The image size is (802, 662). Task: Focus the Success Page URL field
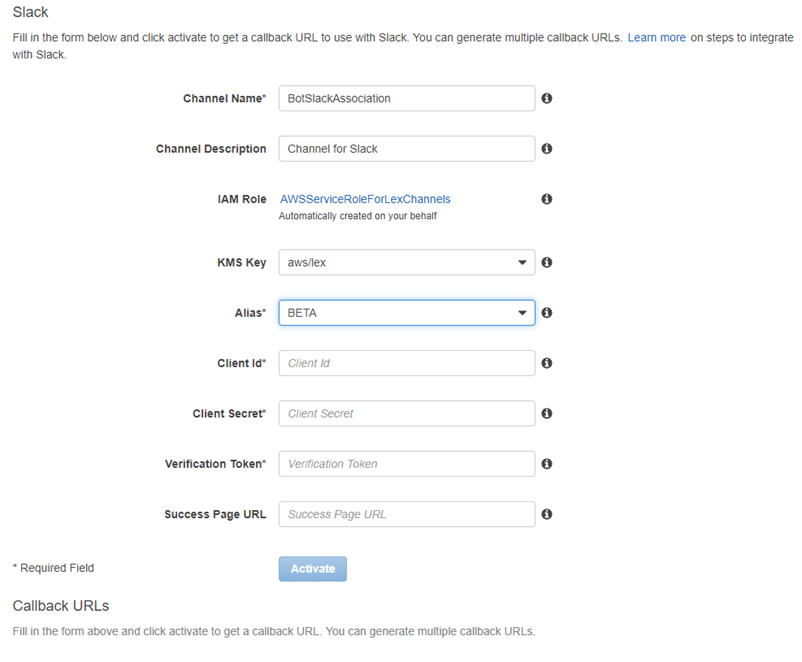click(406, 514)
